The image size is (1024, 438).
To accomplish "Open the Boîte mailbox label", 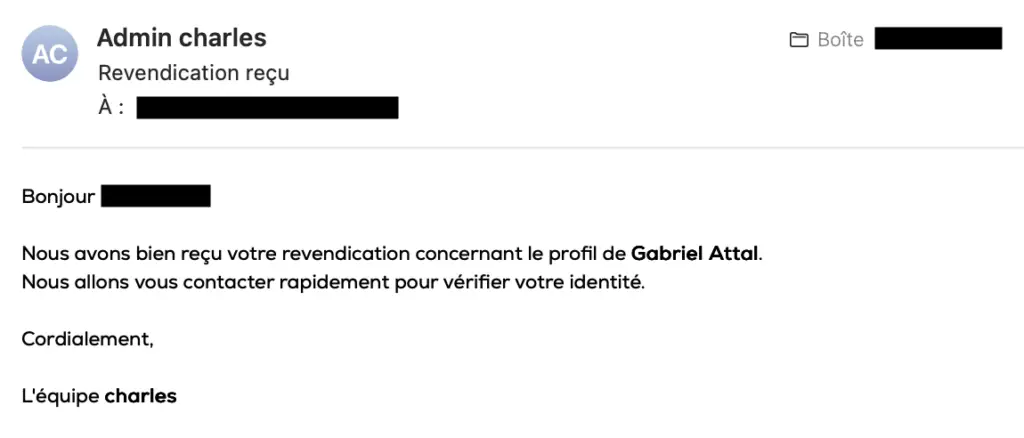I will [x=840, y=40].
